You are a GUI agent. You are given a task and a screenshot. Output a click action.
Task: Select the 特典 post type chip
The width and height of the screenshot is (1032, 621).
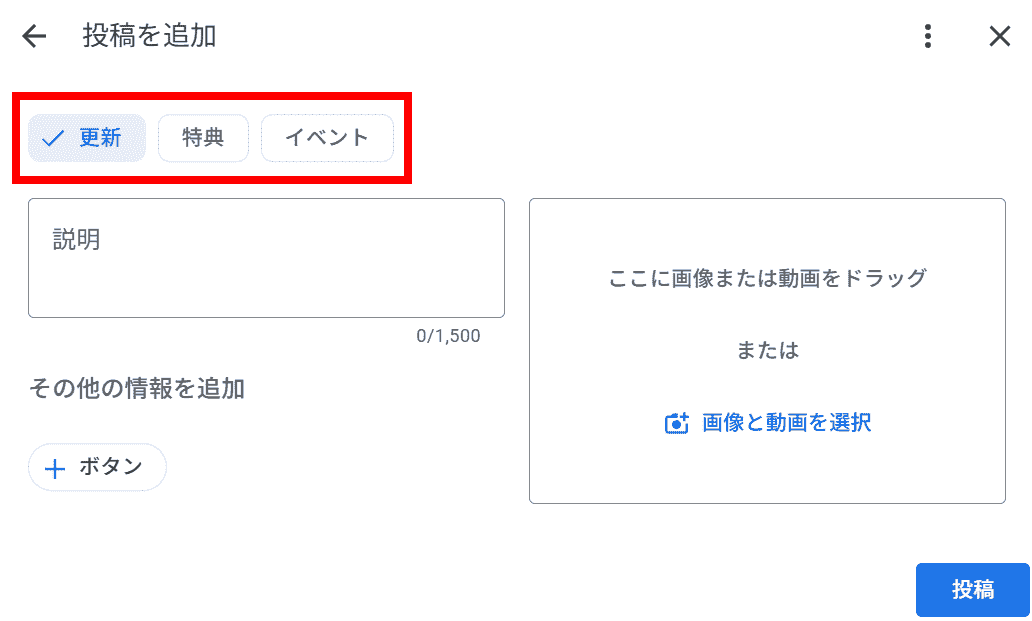pyautogui.click(x=203, y=138)
